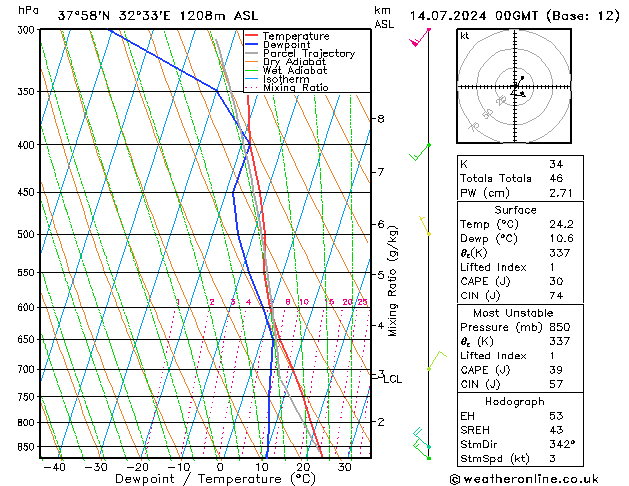Screen dimensions: 629x486
Task: Click the green wind barb near 700 hPa
Action: pos(434,361)
